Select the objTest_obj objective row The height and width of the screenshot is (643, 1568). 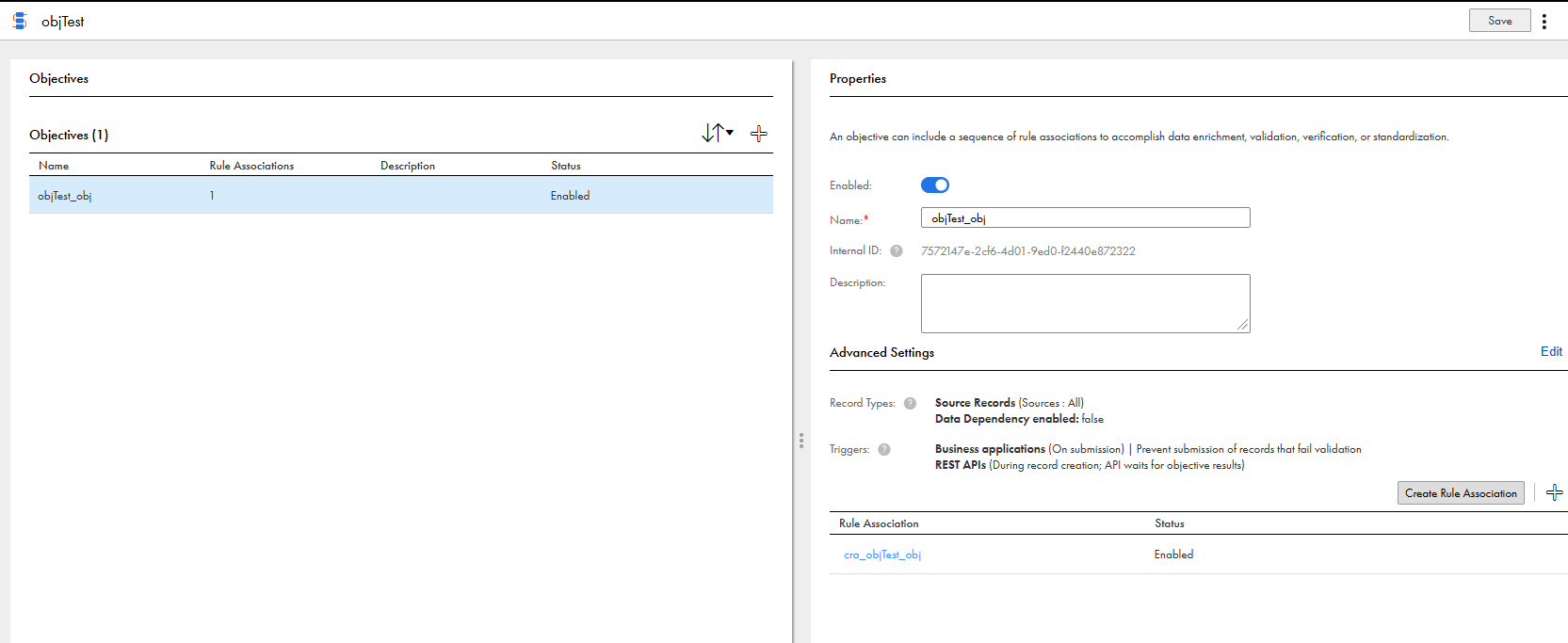click(401, 196)
